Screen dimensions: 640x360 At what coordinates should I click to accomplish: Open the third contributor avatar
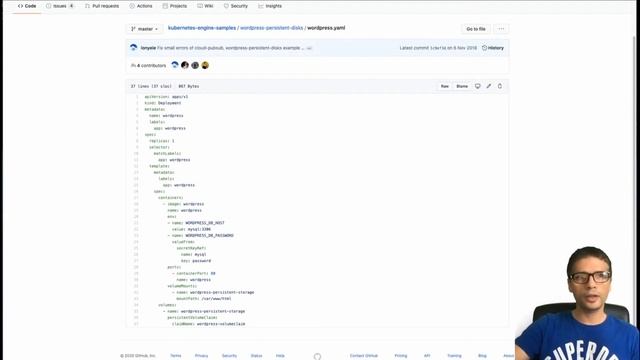(x=195, y=65)
